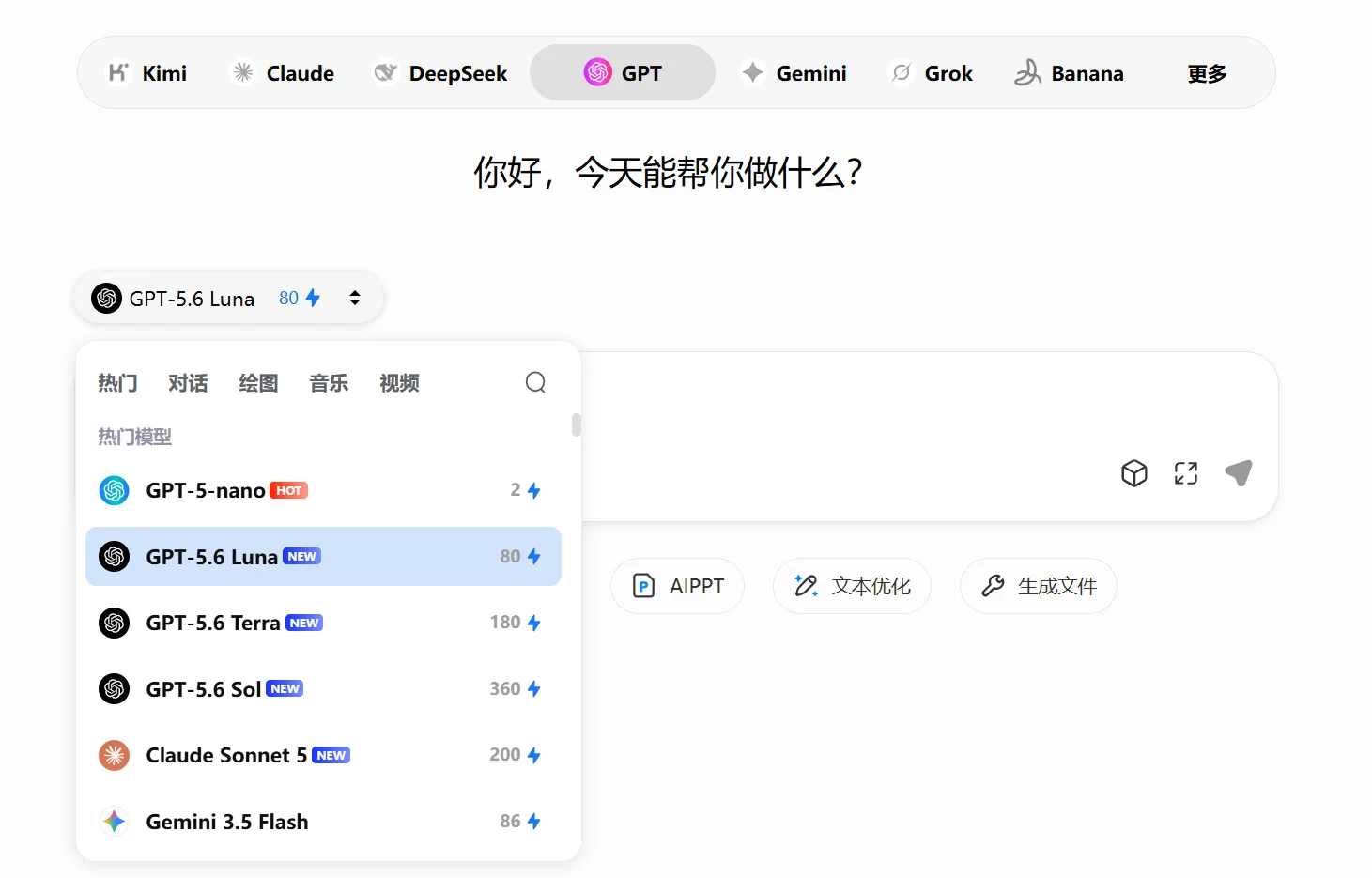Image resolution: width=1372 pixels, height=878 pixels.
Task: Open the AIPPT tool
Action: coord(677,586)
